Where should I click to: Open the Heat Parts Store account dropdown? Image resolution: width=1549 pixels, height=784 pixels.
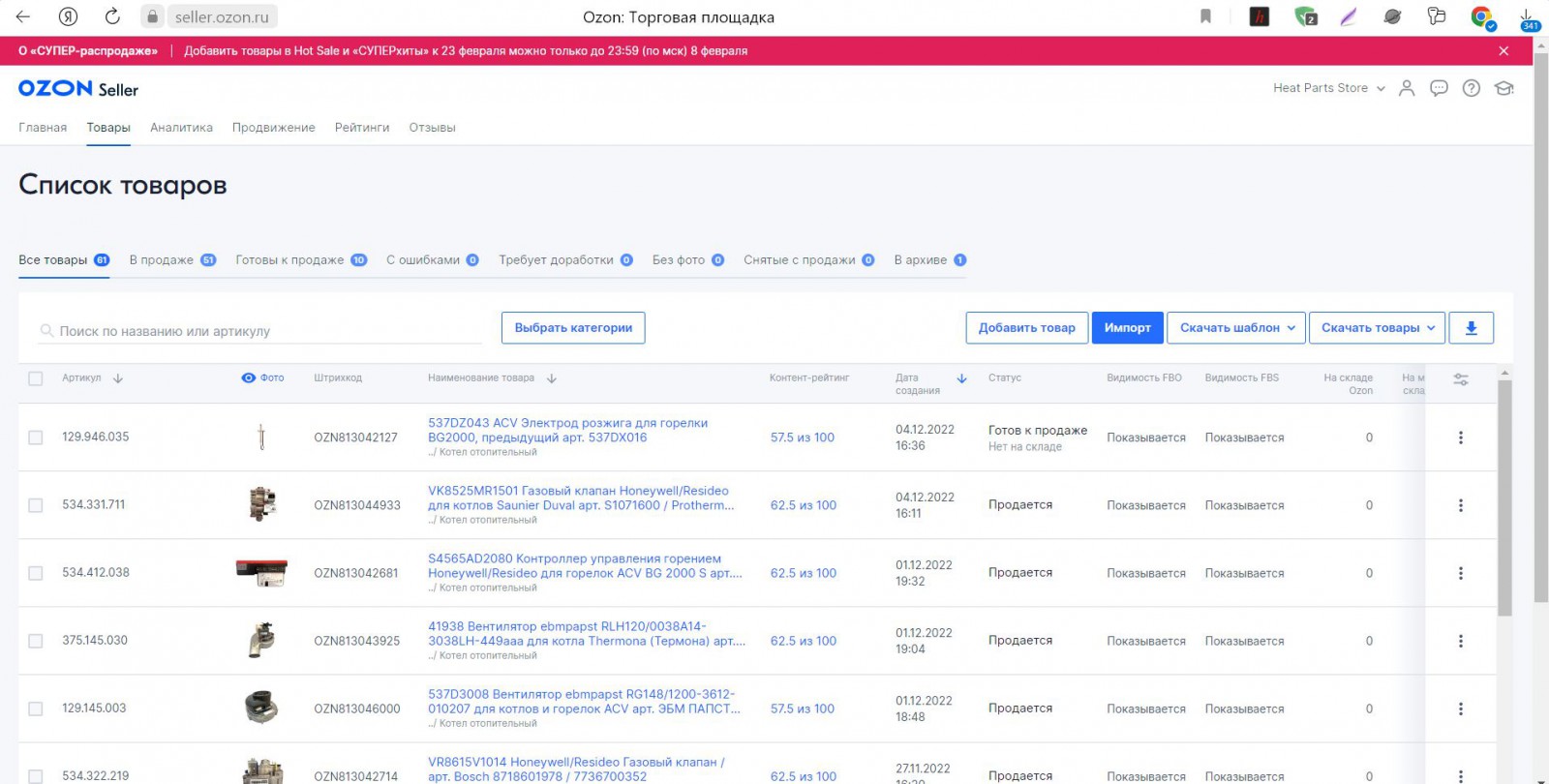(1328, 88)
